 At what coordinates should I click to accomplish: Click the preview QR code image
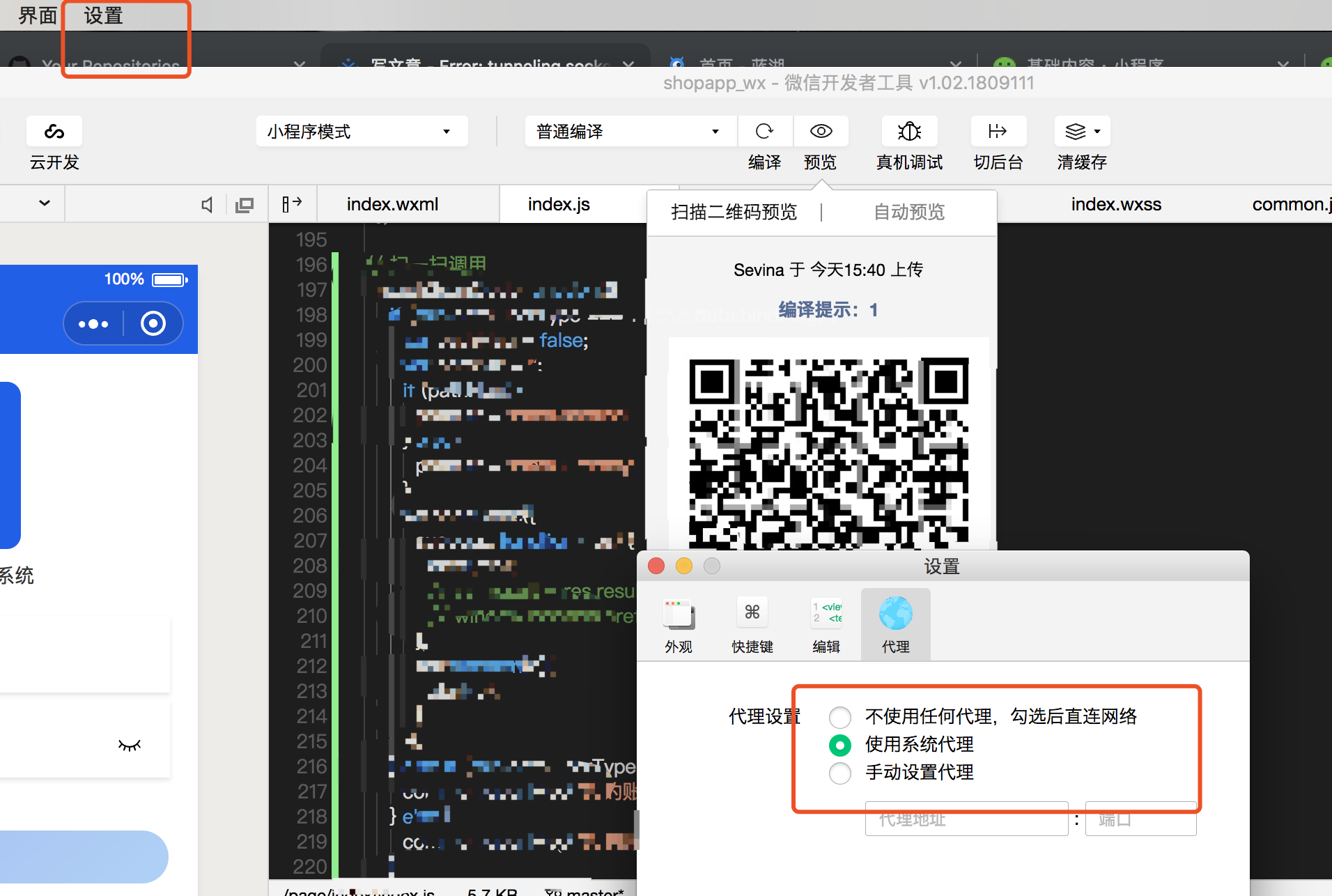point(829,446)
